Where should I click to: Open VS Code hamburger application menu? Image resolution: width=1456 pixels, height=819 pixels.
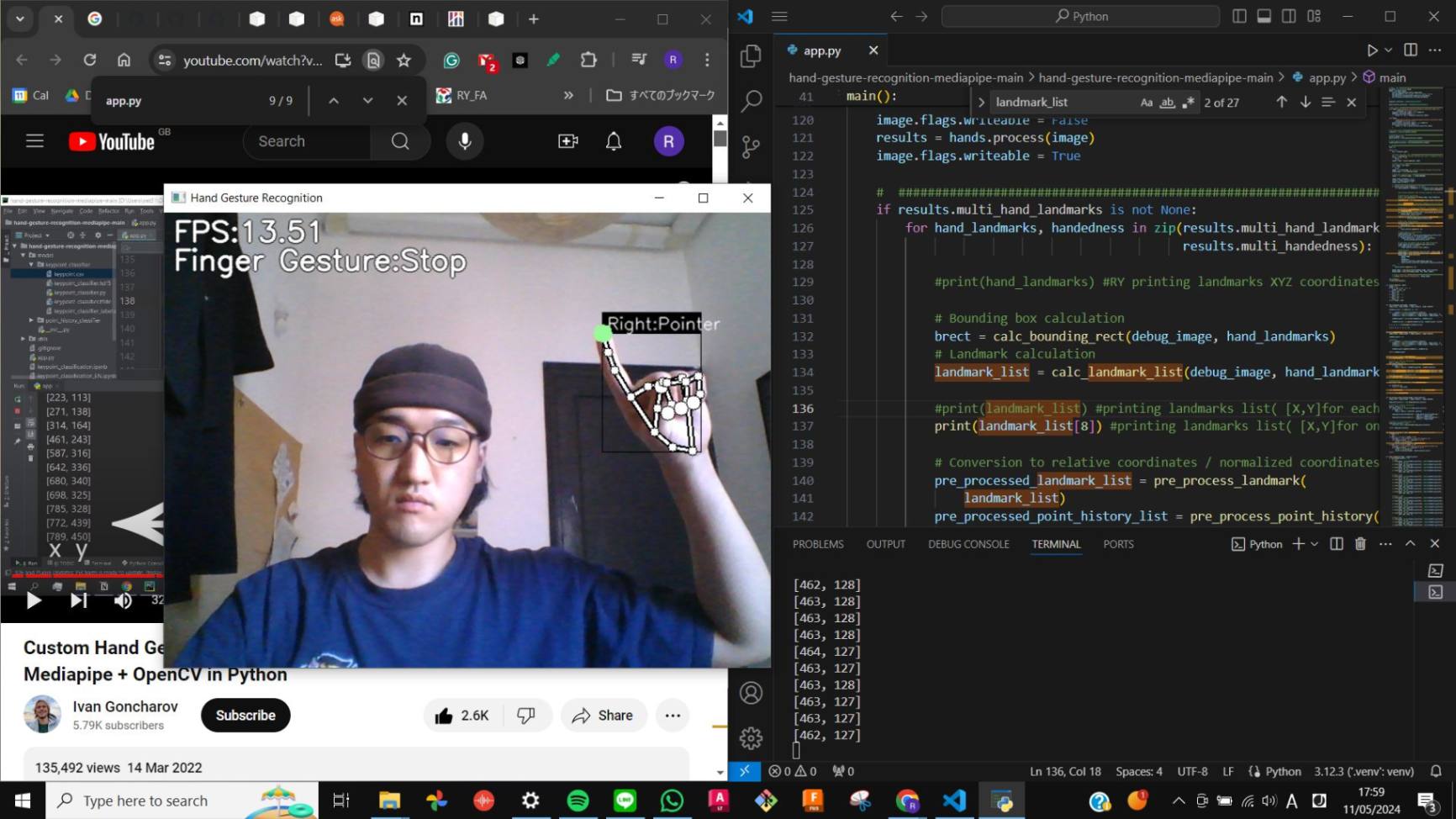point(779,16)
